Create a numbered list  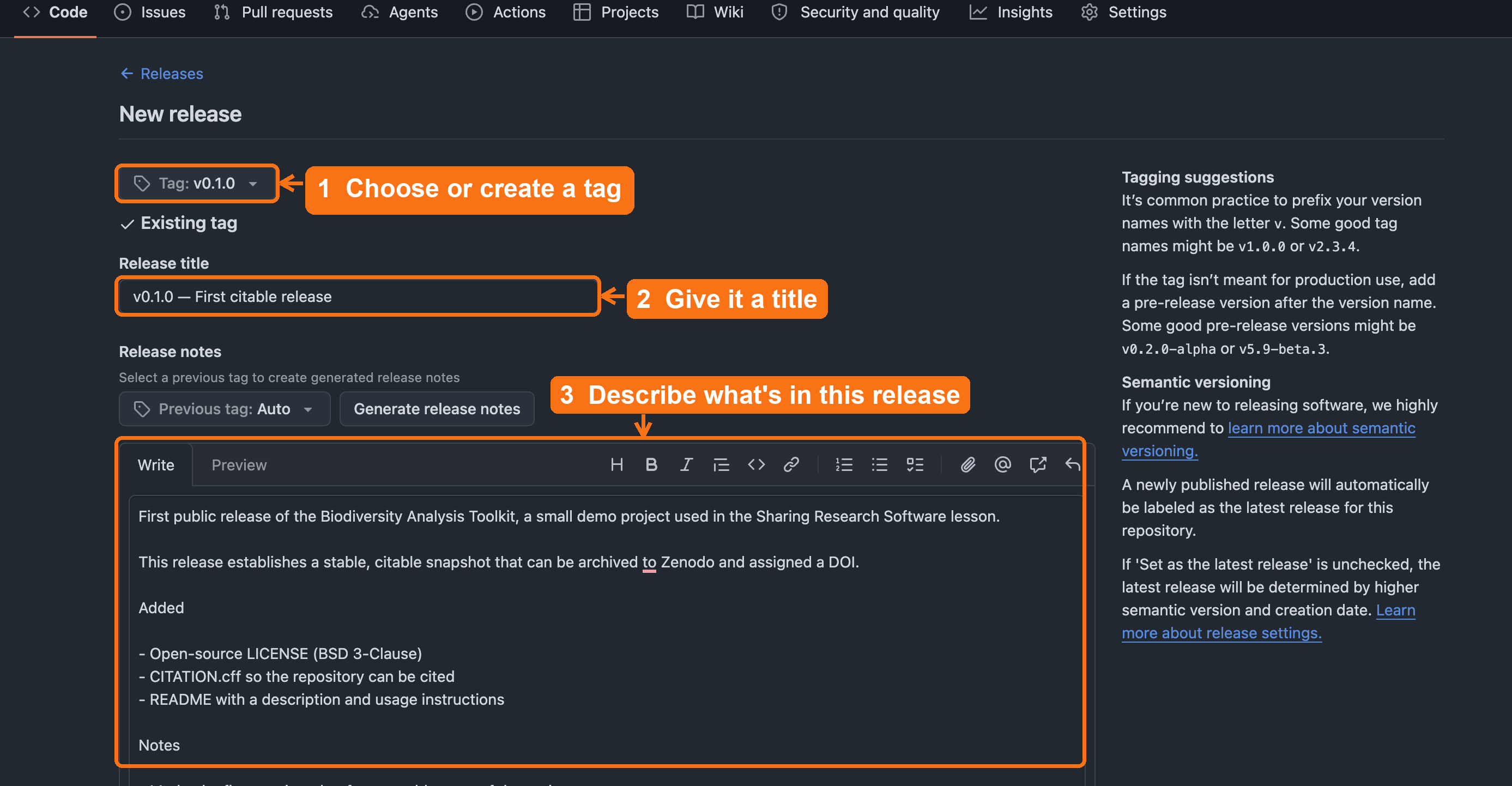point(844,465)
